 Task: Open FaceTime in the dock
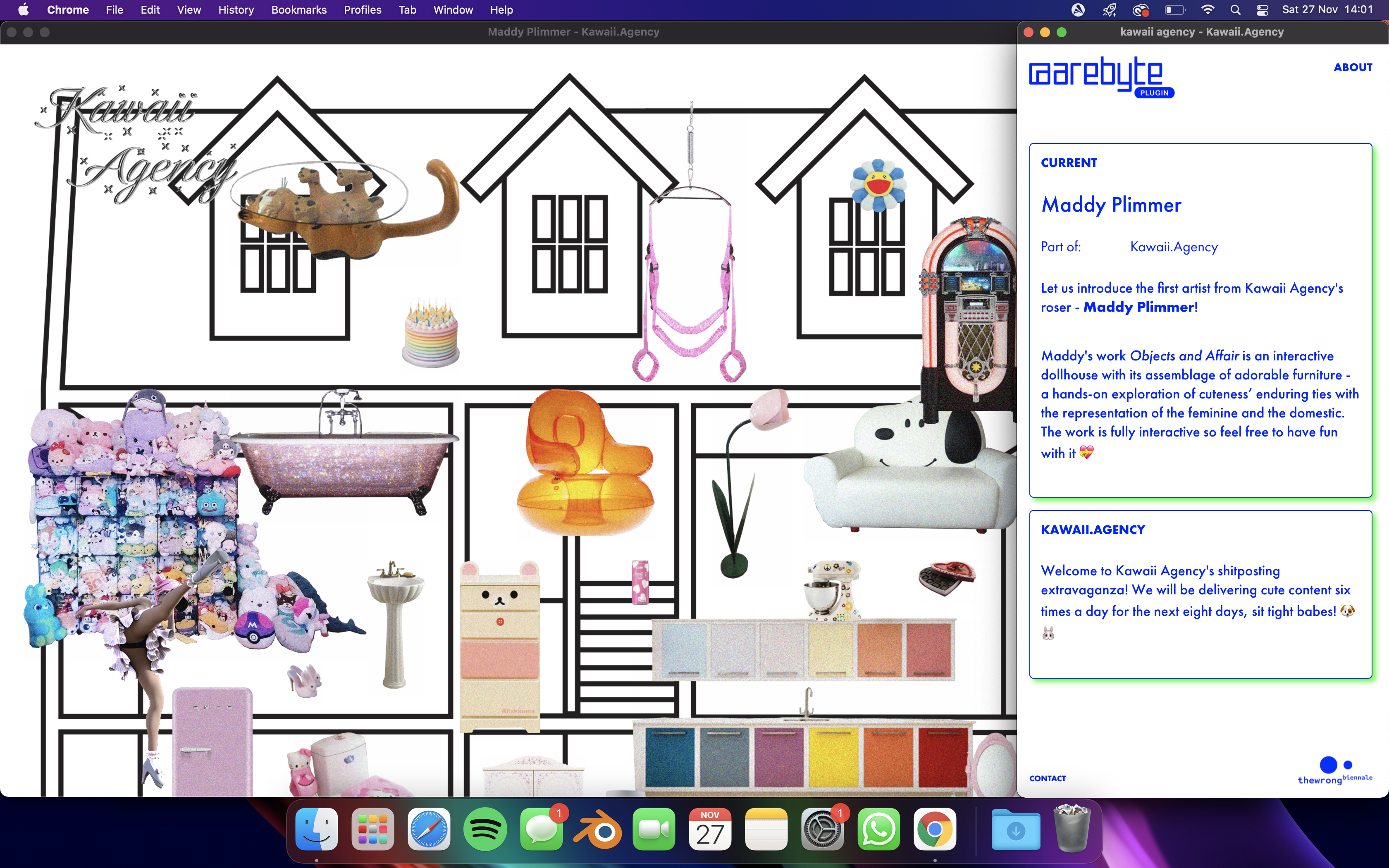tap(654, 829)
